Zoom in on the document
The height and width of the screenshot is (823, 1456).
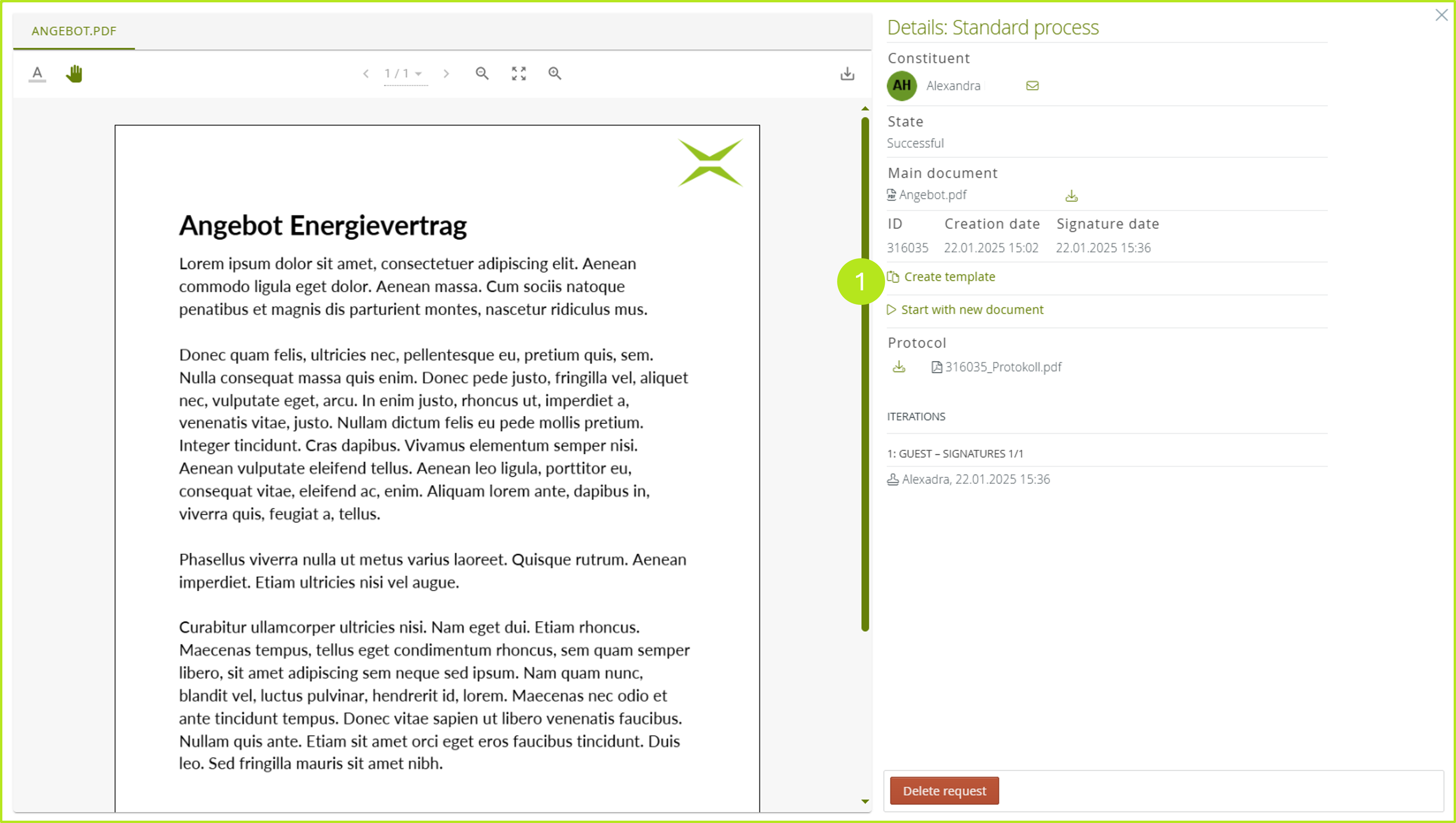point(555,73)
